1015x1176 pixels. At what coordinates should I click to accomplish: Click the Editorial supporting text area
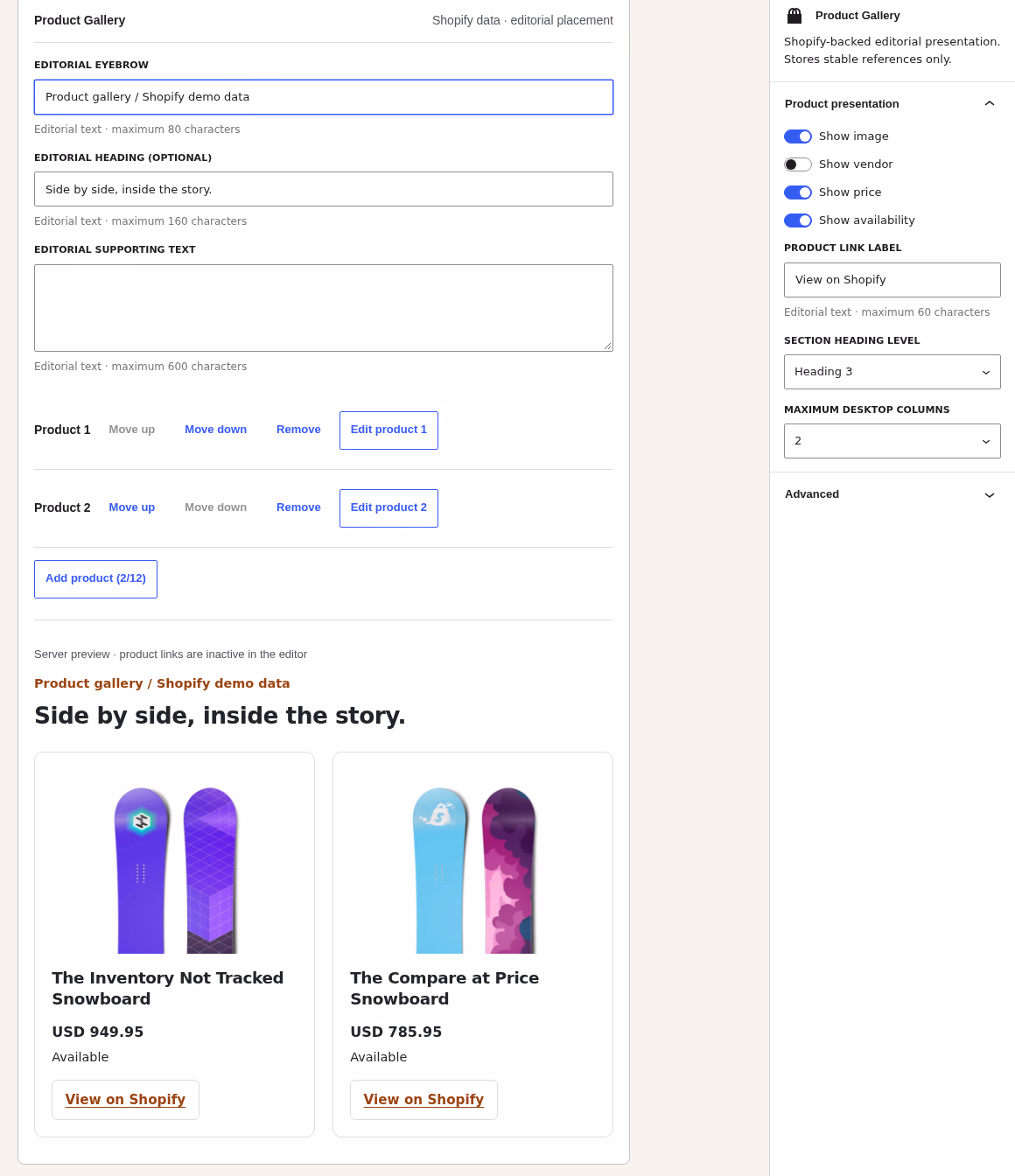click(x=324, y=308)
